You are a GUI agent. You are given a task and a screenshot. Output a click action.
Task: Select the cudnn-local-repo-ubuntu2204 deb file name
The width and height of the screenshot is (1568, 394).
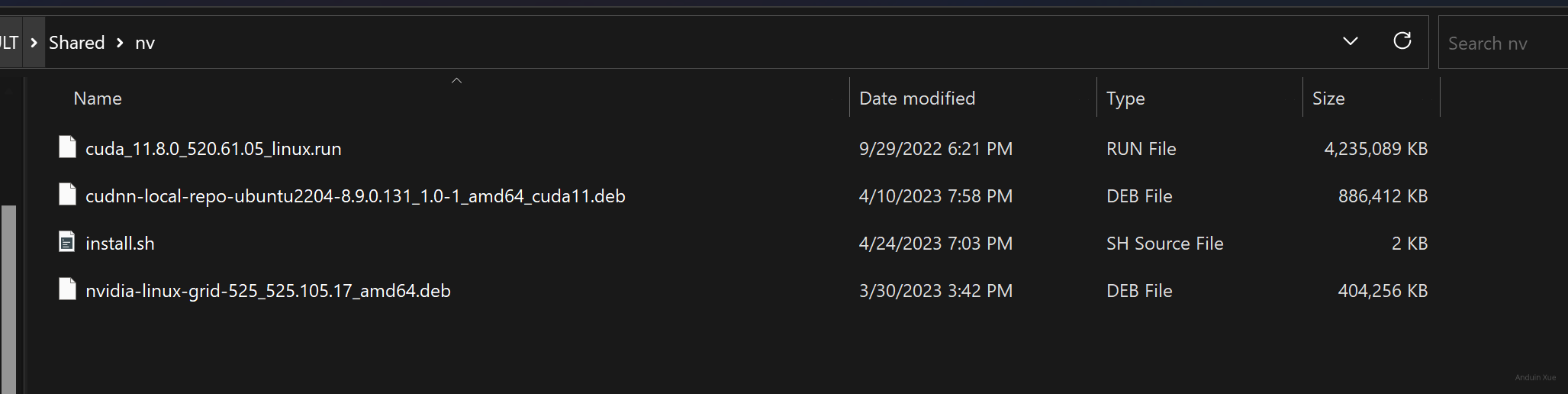pos(355,196)
